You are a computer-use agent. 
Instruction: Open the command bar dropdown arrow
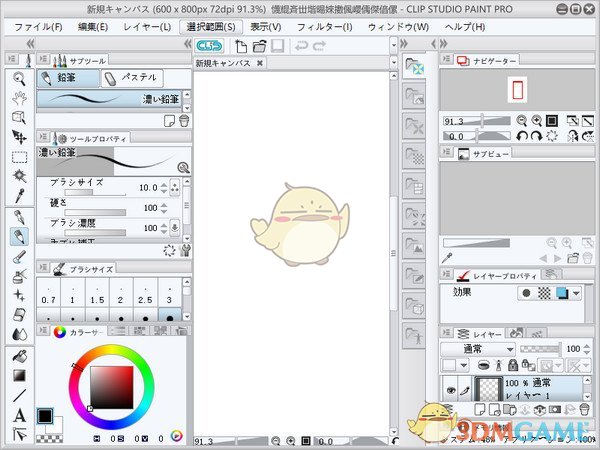[x=394, y=46]
